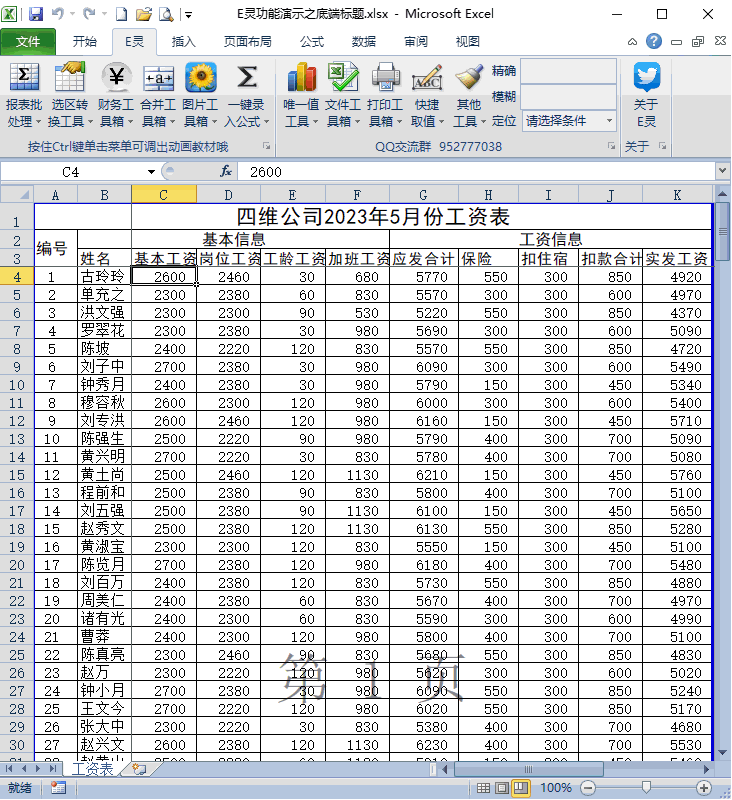Open the 打印工具箱 printer icon
This screenshot has height=800, width=732.
(386, 78)
